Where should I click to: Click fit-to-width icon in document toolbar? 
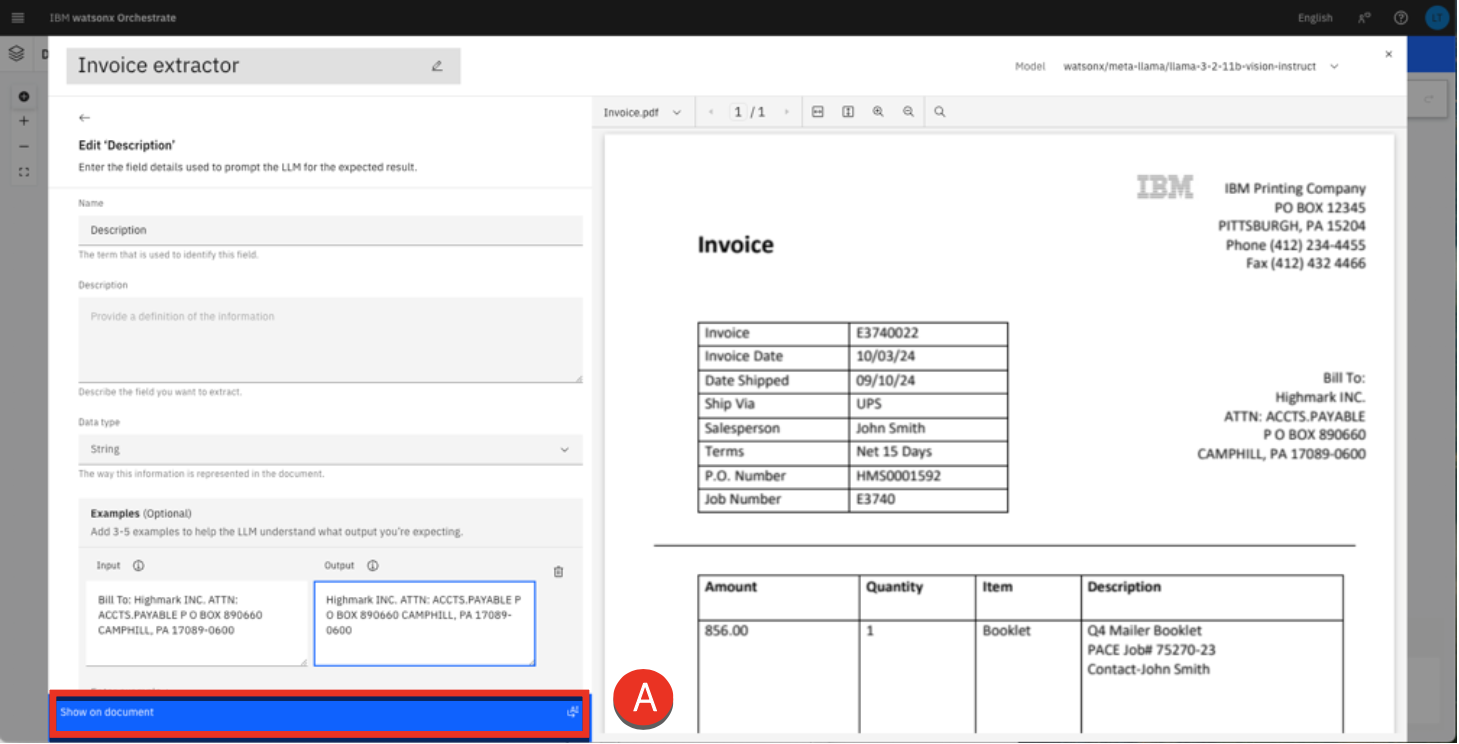(818, 112)
